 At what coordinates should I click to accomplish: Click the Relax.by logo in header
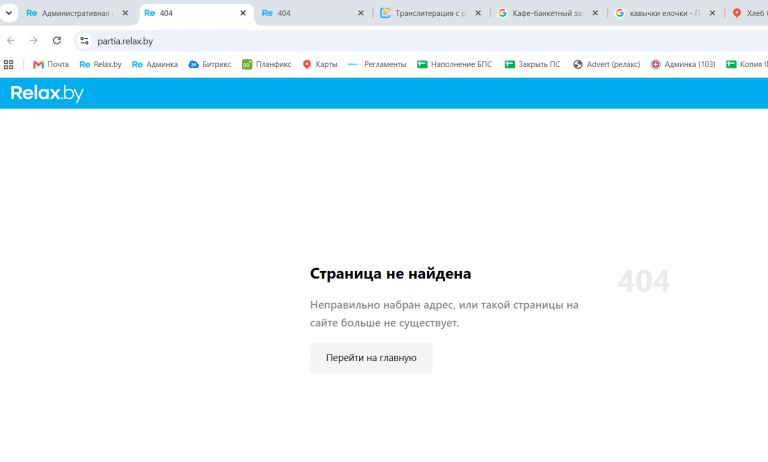[x=47, y=93]
